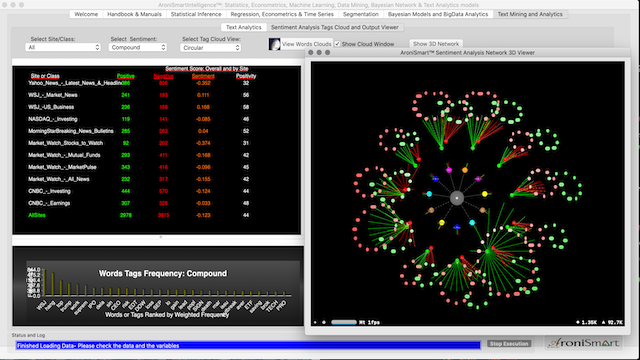Click the blue render bar in 3D viewer
640x360 pixels.
(344, 322)
